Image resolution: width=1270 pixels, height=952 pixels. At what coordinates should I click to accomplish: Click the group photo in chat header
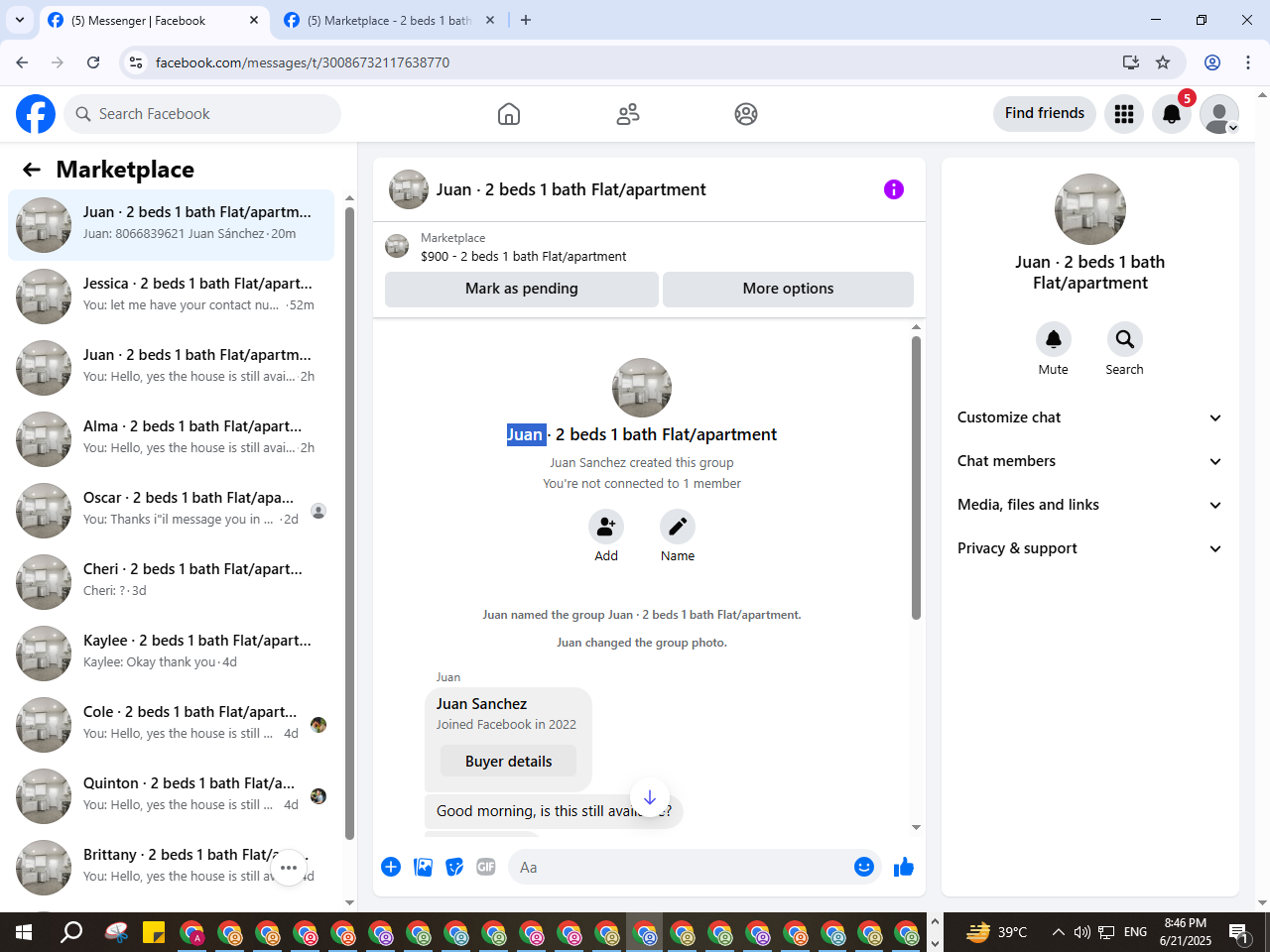(x=409, y=189)
